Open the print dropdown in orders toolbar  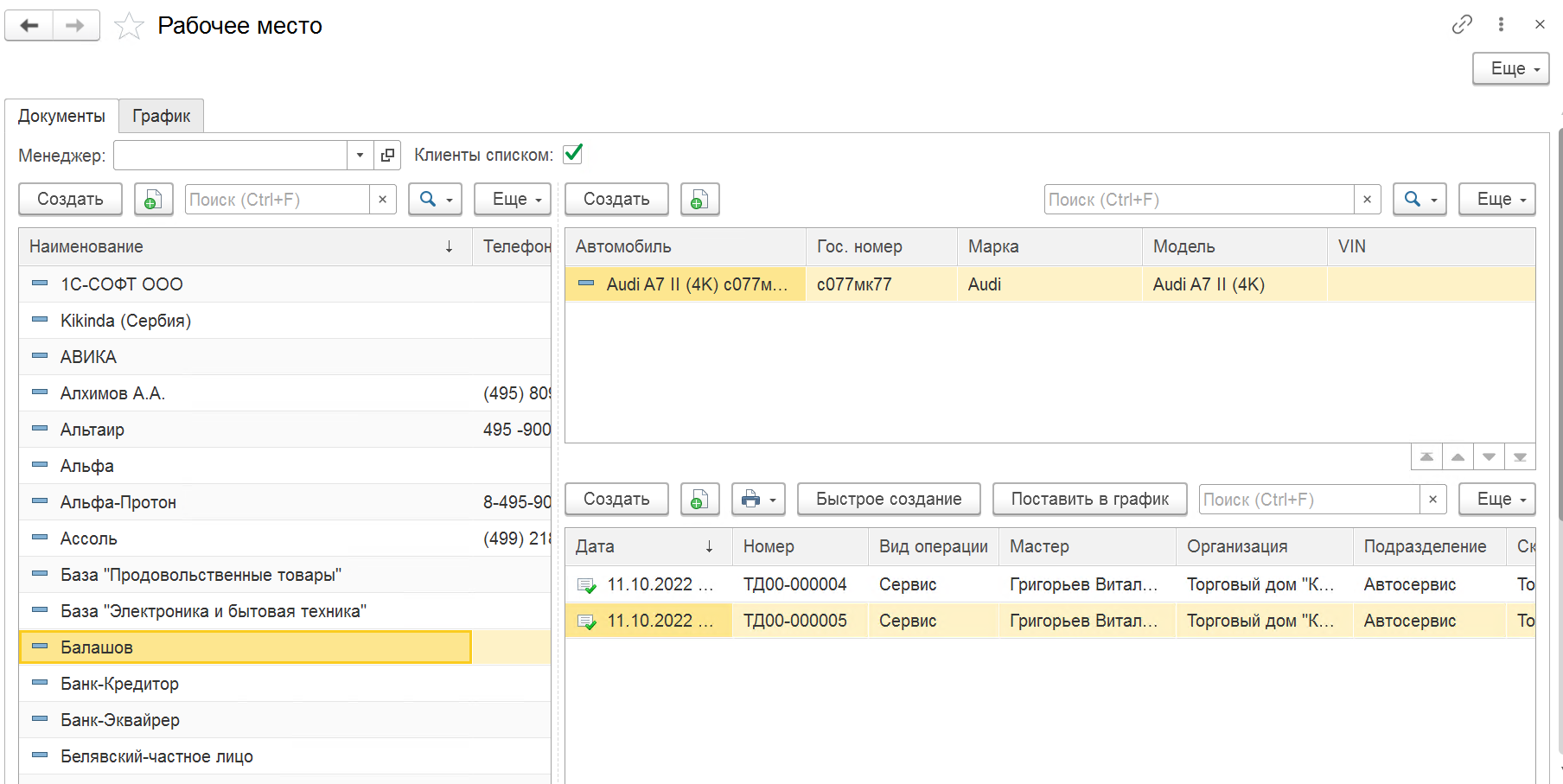[x=758, y=500]
